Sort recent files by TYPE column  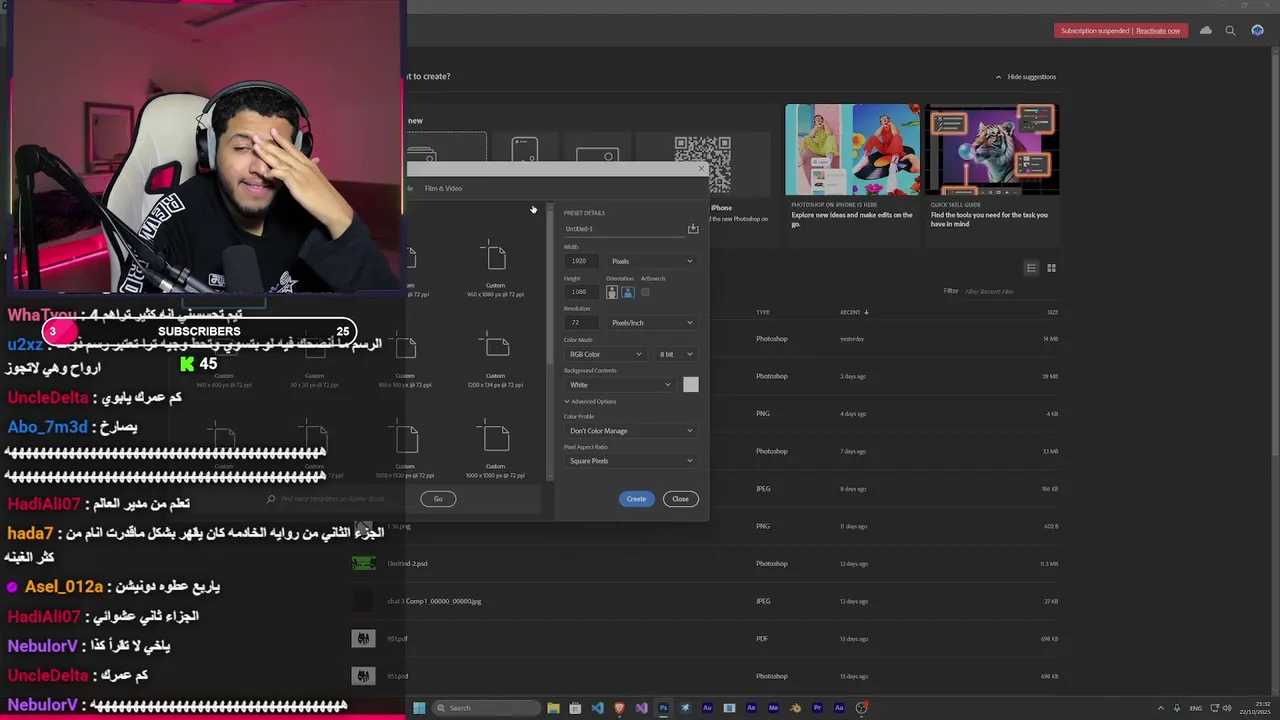(x=763, y=312)
